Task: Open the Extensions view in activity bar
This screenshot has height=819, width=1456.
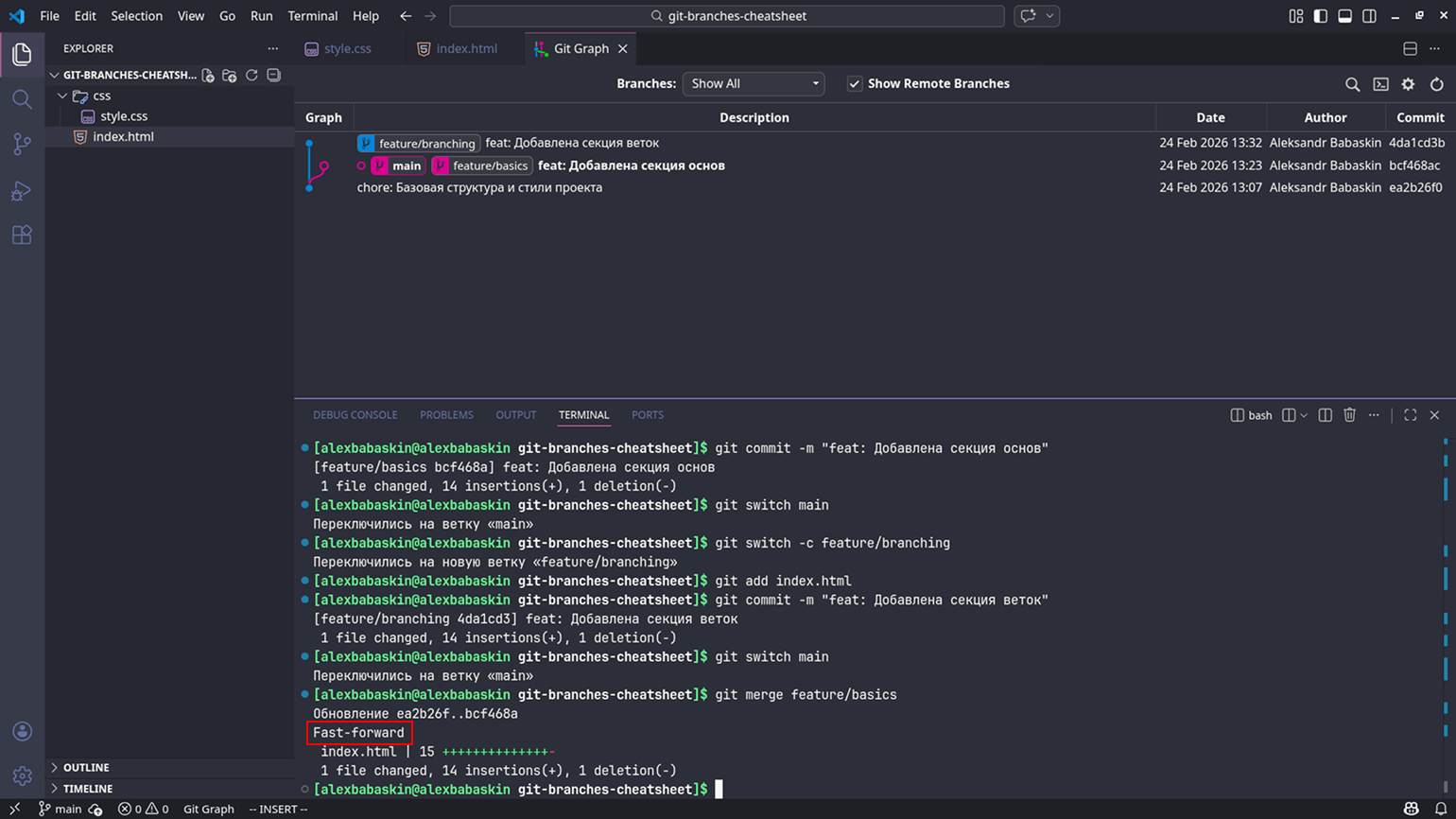Action: 22,235
